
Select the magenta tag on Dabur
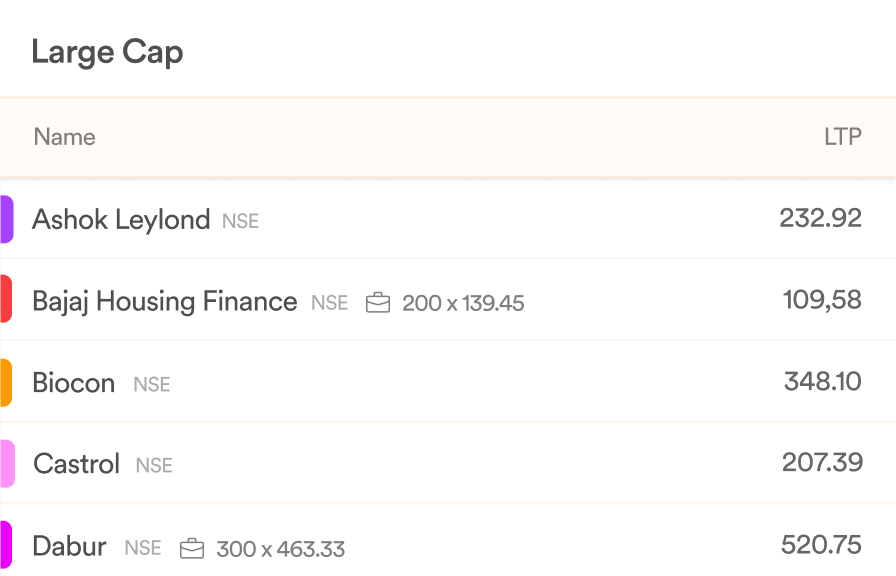[6, 545]
